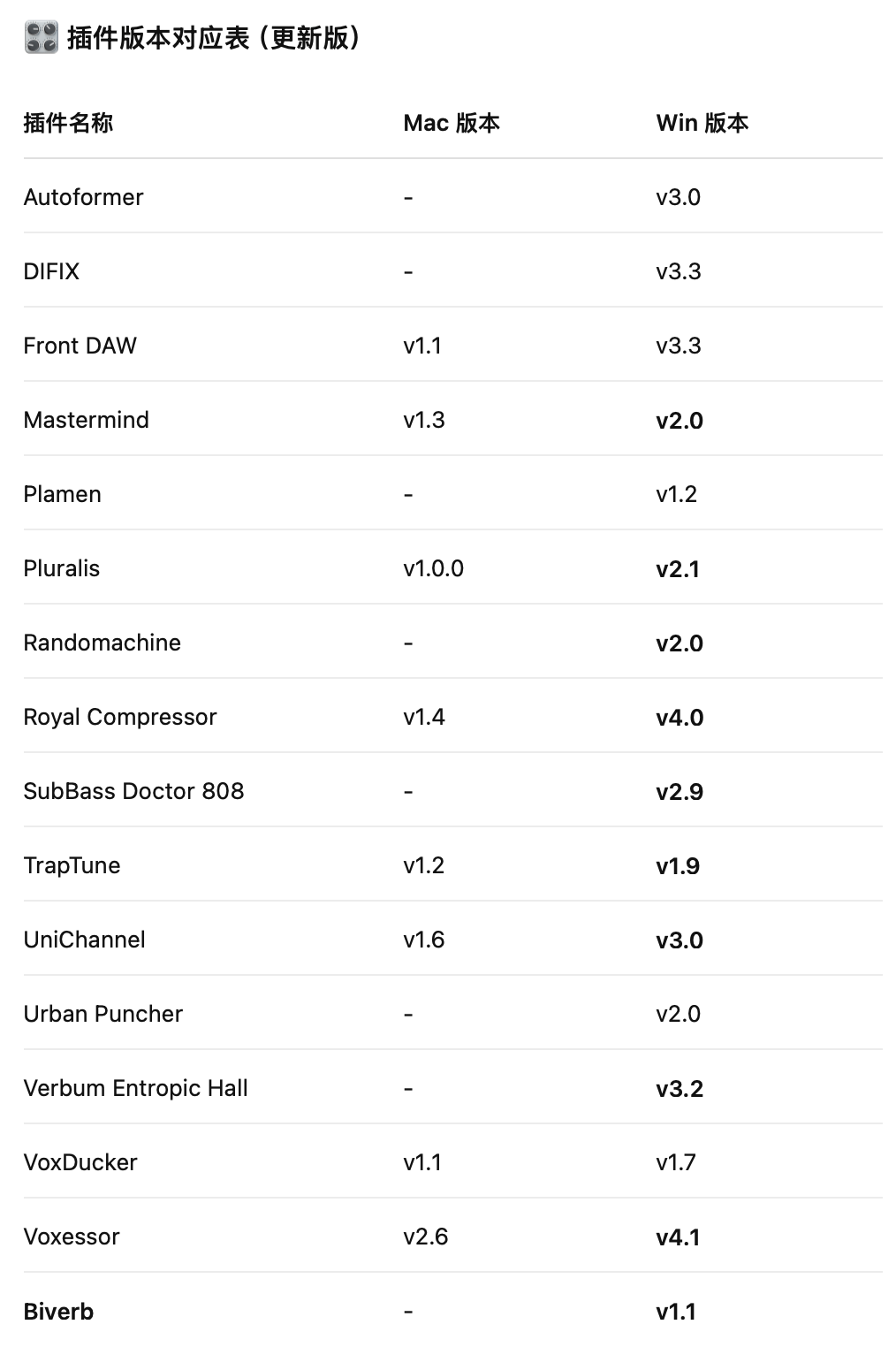The width and height of the screenshot is (896, 1370).
Task: Select the SubBass Doctor 808 row name
Action: [133, 791]
